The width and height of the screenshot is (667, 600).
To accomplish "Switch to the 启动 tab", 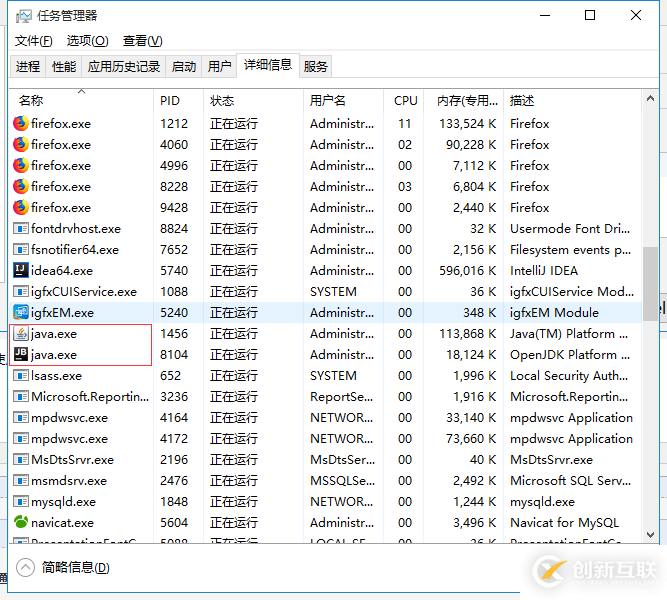I will point(184,66).
